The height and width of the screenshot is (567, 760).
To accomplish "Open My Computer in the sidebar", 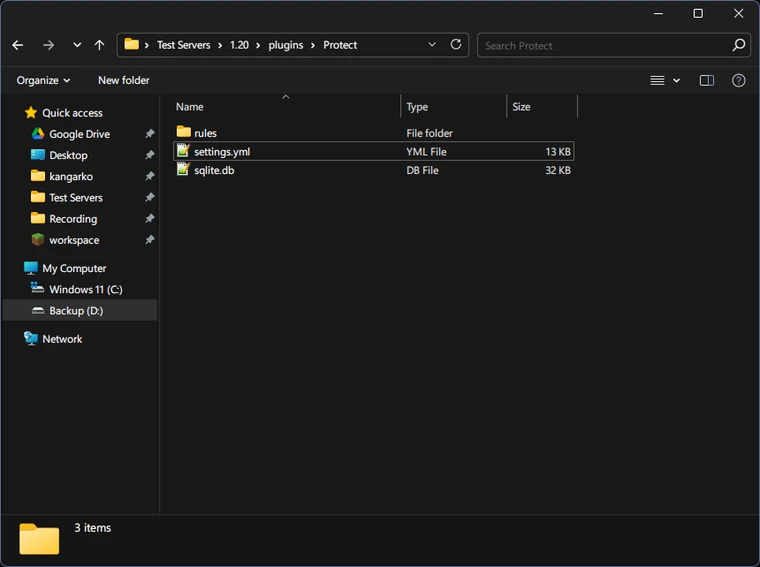I will [74, 268].
